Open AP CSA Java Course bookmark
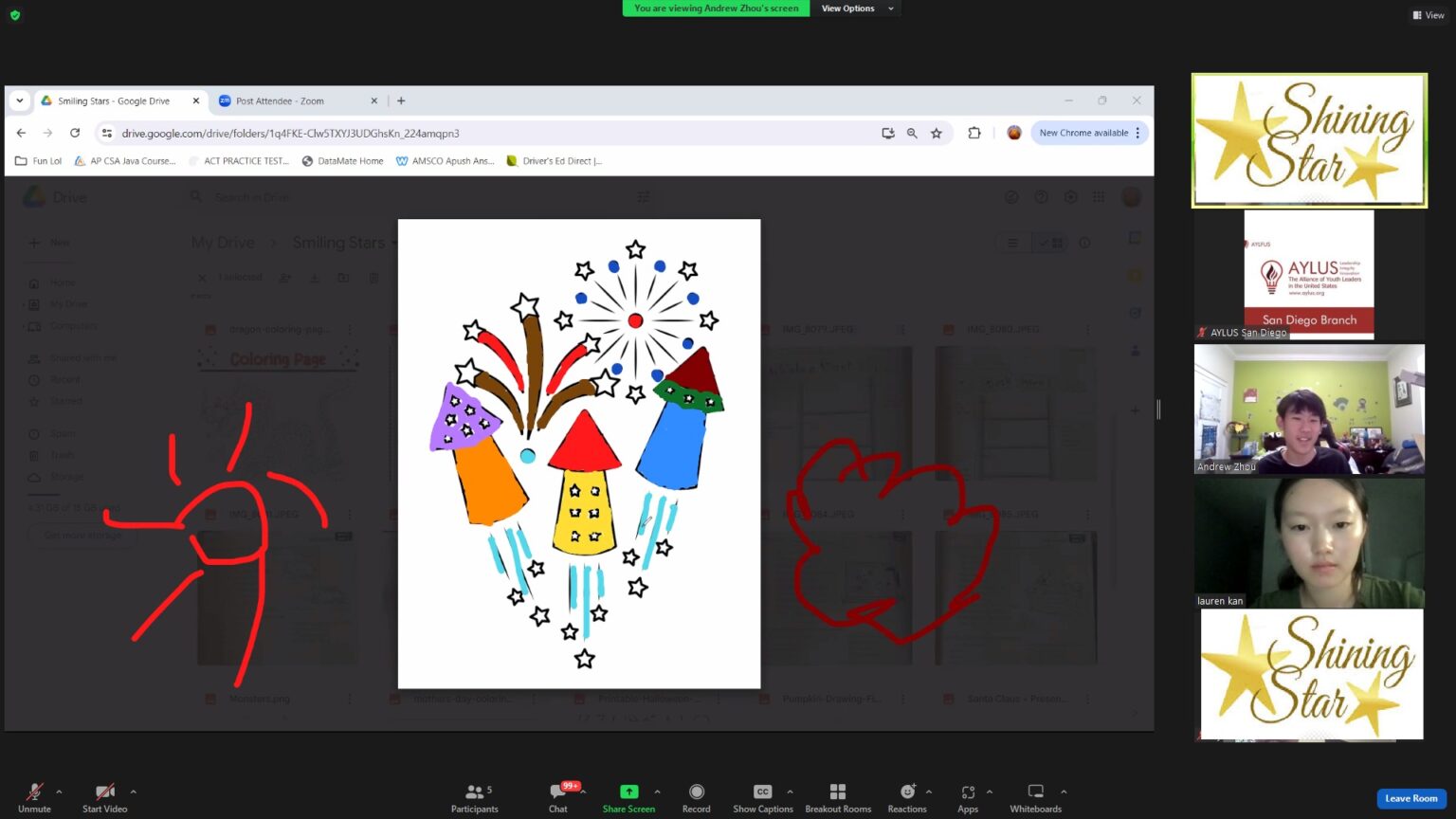1456x819 pixels. point(125,161)
